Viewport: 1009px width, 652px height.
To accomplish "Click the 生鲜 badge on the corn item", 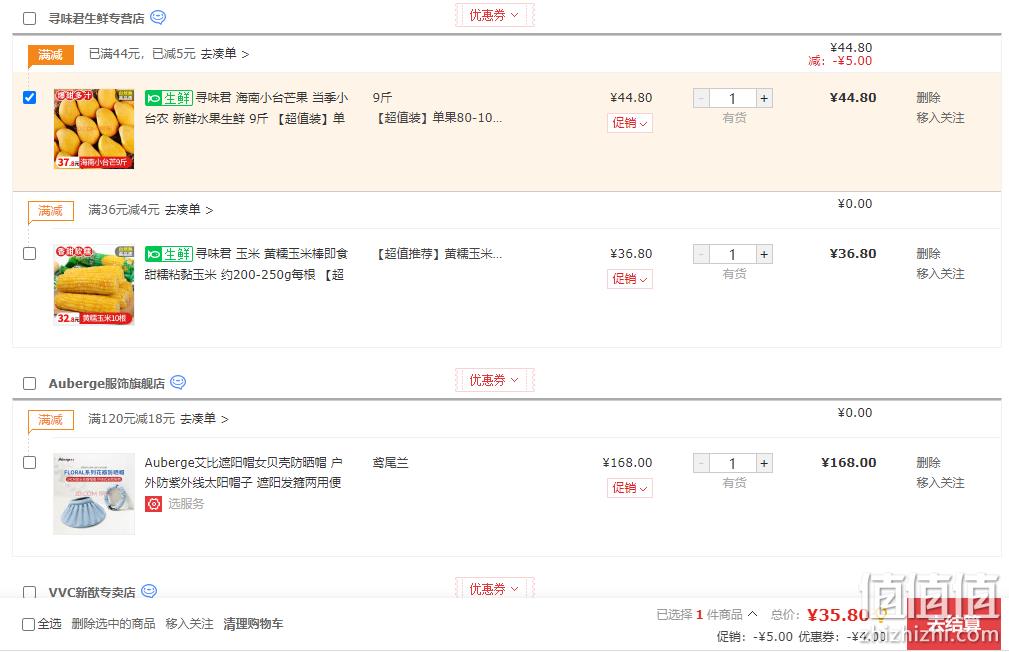I will (x=169, y=254).
